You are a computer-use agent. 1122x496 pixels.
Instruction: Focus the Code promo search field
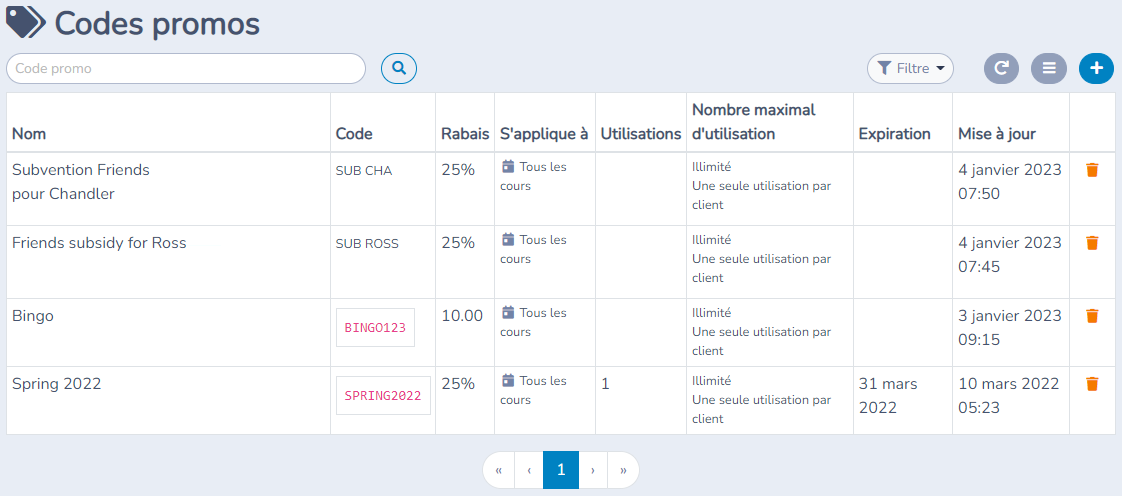(186, 69)
